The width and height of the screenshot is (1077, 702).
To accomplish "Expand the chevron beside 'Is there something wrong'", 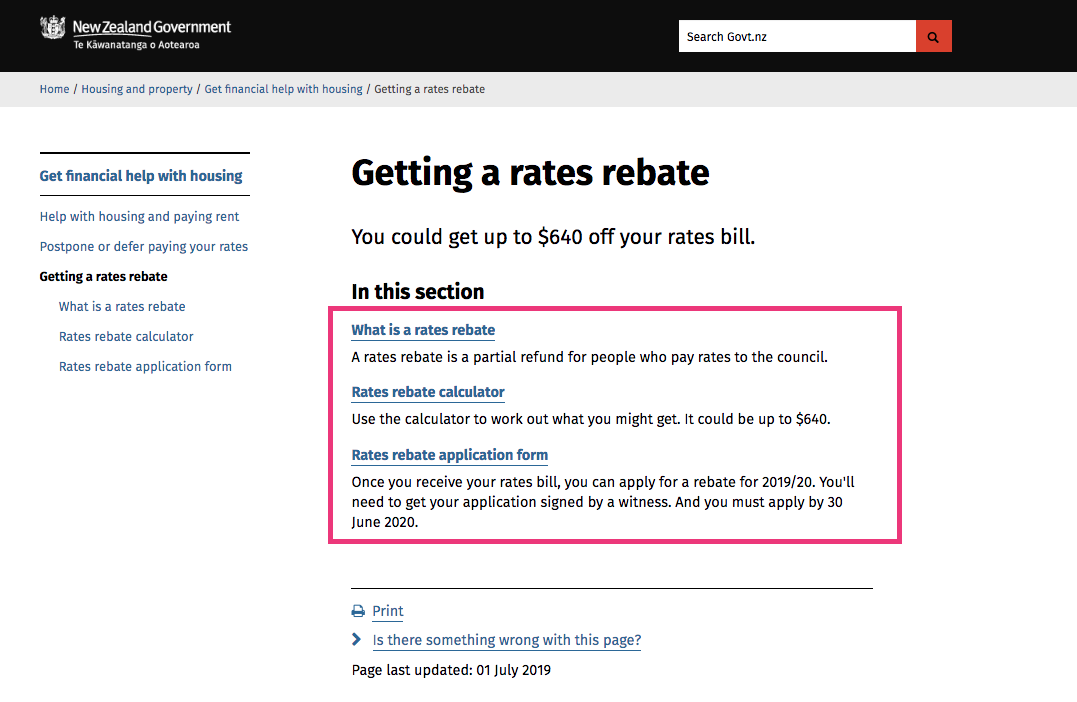I will [356, 639].
